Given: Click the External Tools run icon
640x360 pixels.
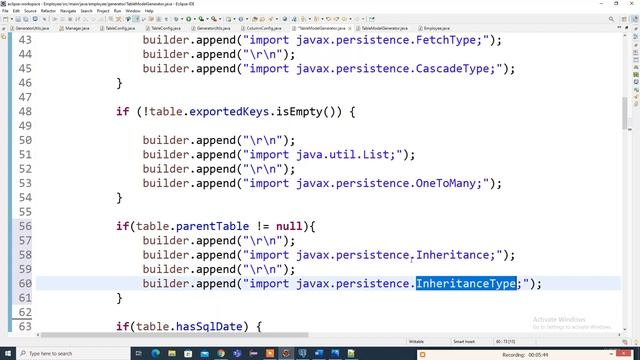Looking at the screenshot, I should [x=214, y=19].
